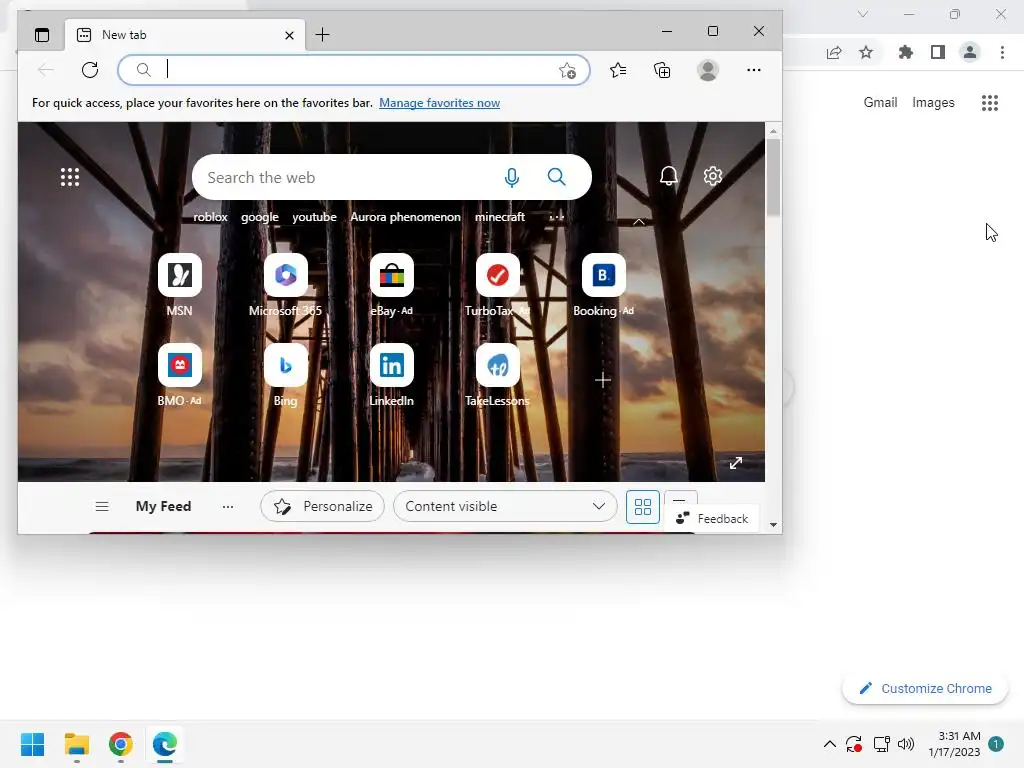Screen dimensions: 1024x768
Task: Toggle Chrome side panel
Action: [938, 52]
